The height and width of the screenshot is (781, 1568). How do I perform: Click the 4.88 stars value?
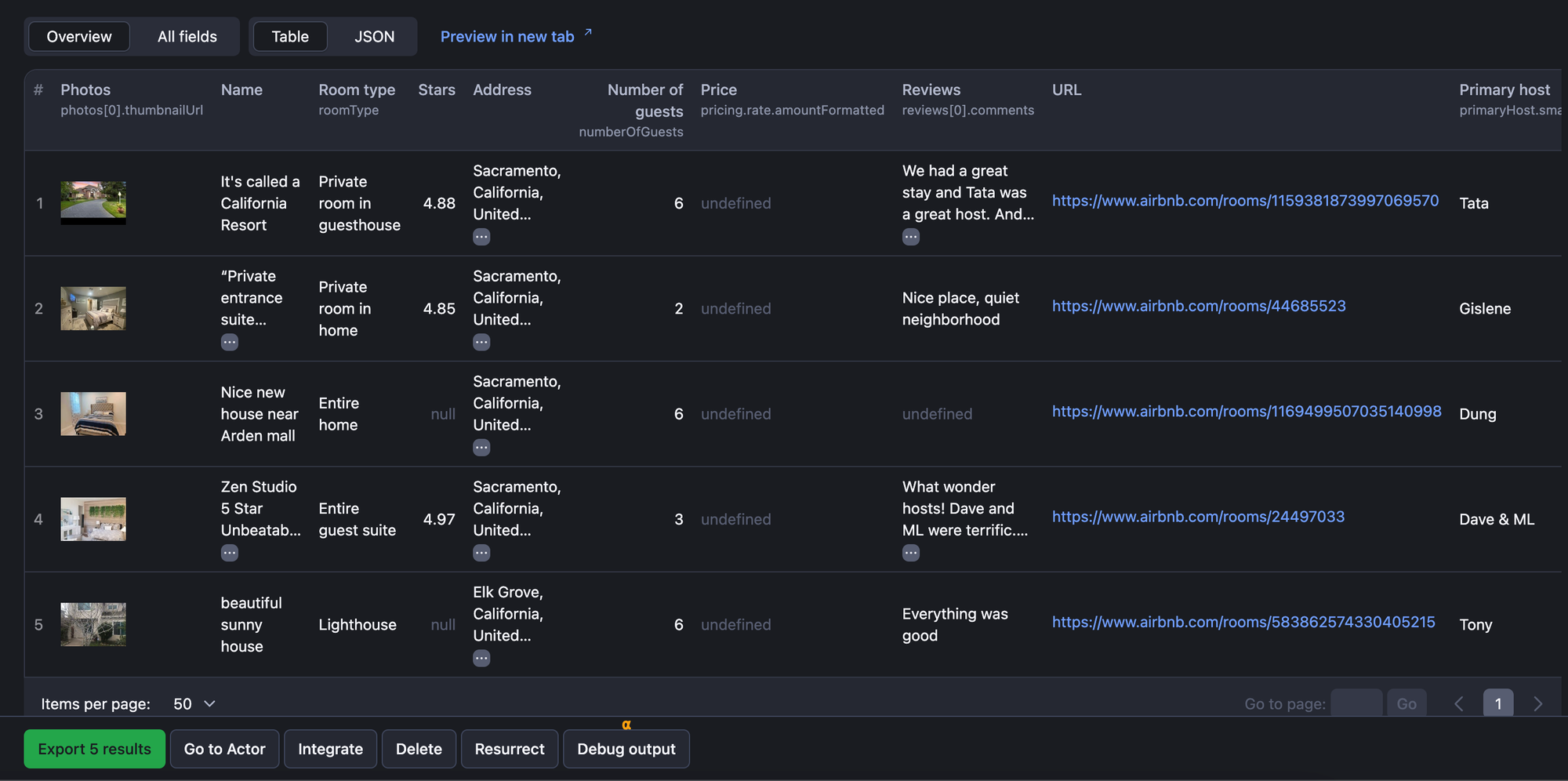(439, 203)
